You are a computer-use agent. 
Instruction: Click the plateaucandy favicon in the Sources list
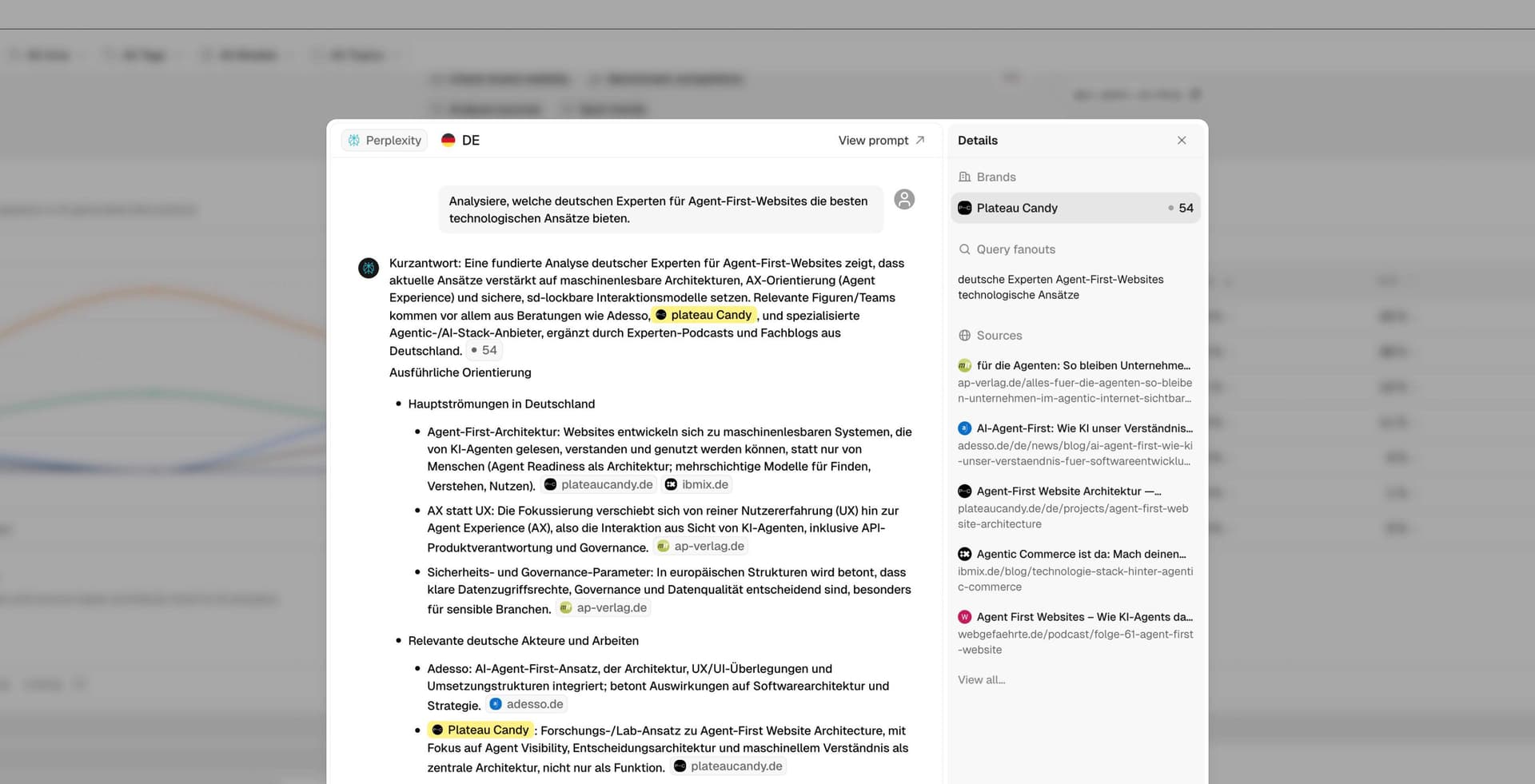click(x=965, y=491)
